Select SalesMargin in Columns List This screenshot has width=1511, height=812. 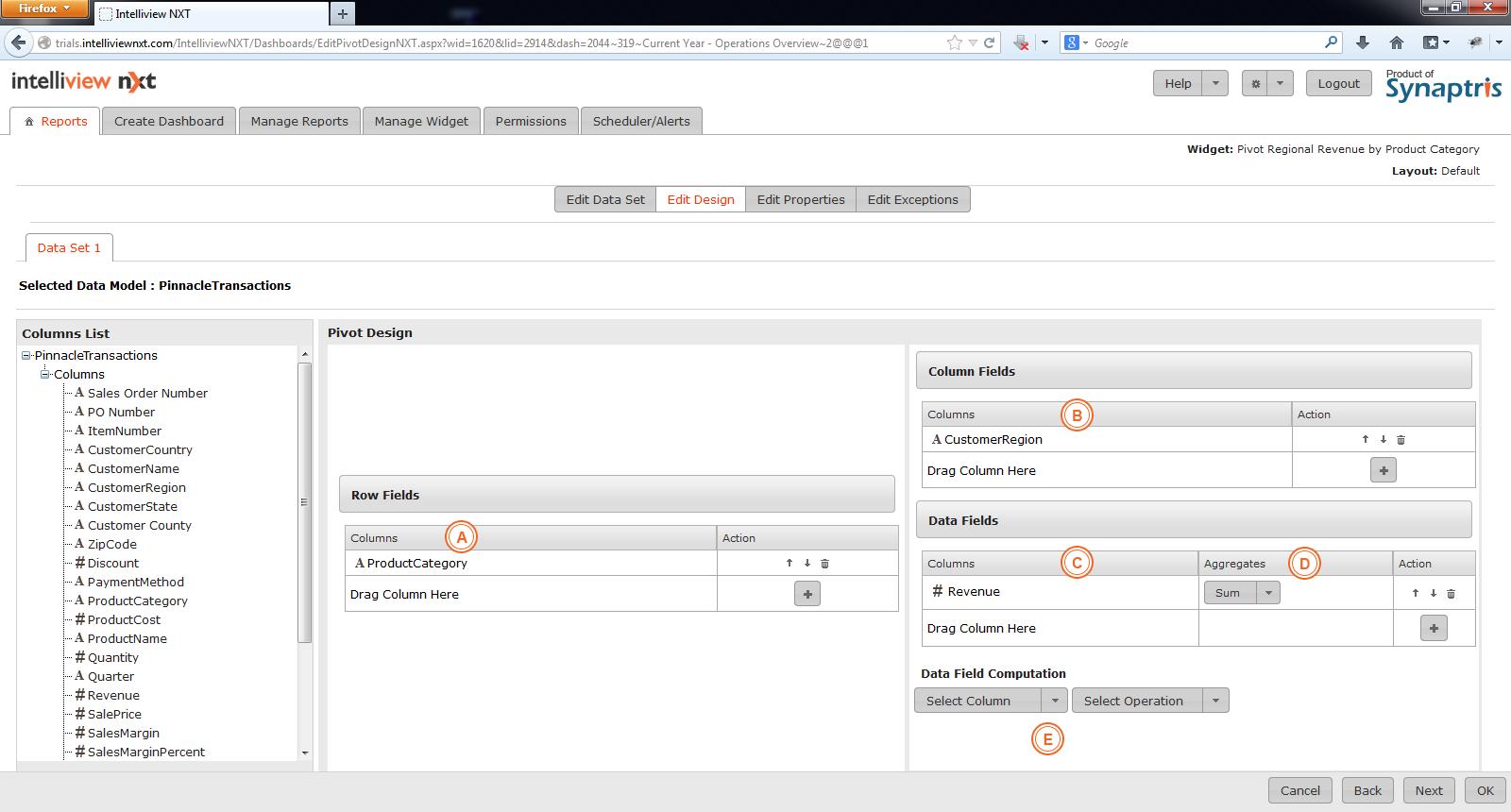(x=124, y=733)
